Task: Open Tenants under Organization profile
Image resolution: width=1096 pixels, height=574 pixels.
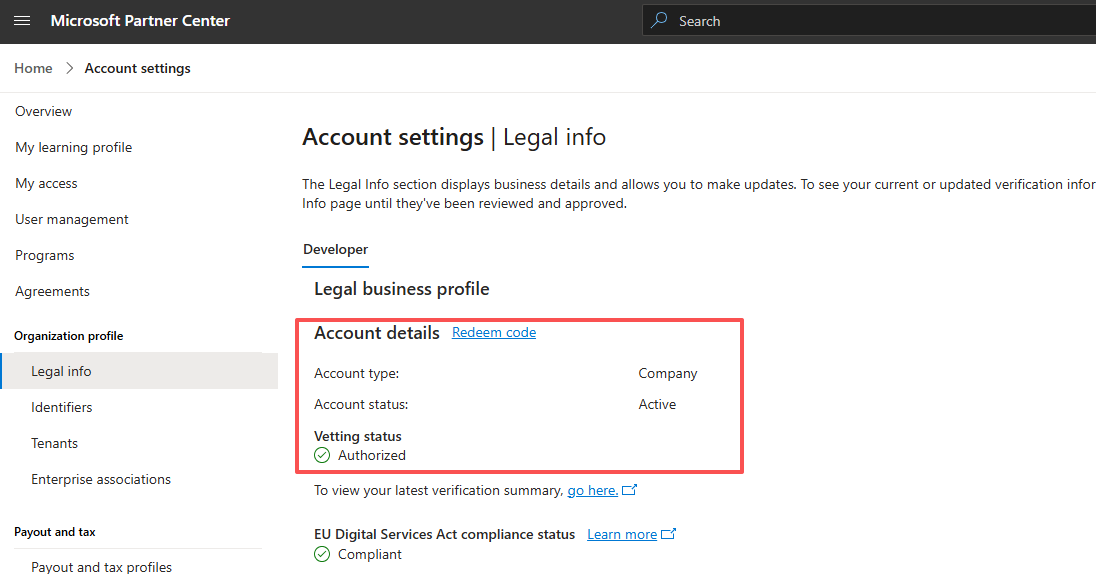Action: pos(55,443)
